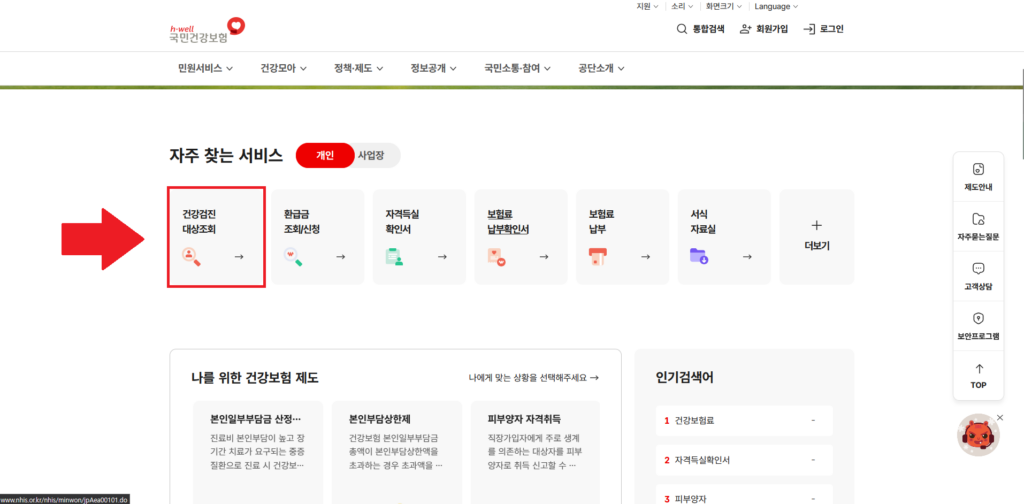Expand the 화면크기 dropdown
1024x504 pixels.
724,7
